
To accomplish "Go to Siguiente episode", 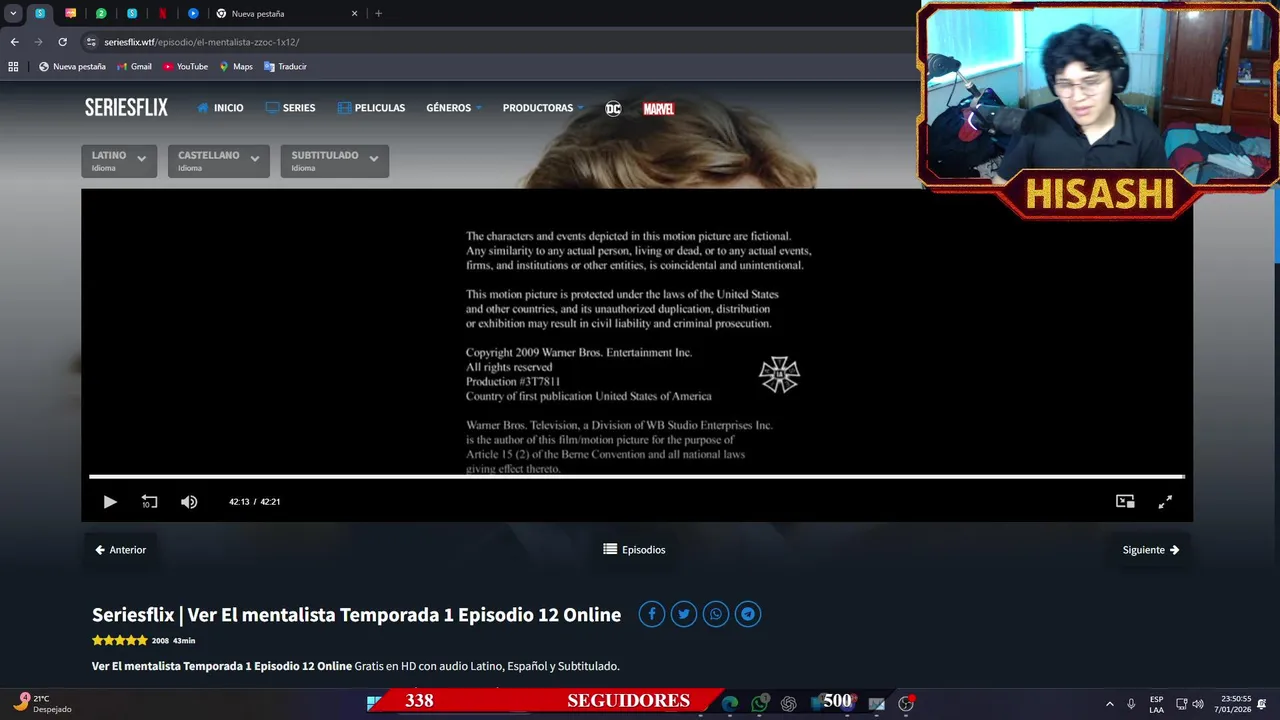I will click(x=1151, y=550).
